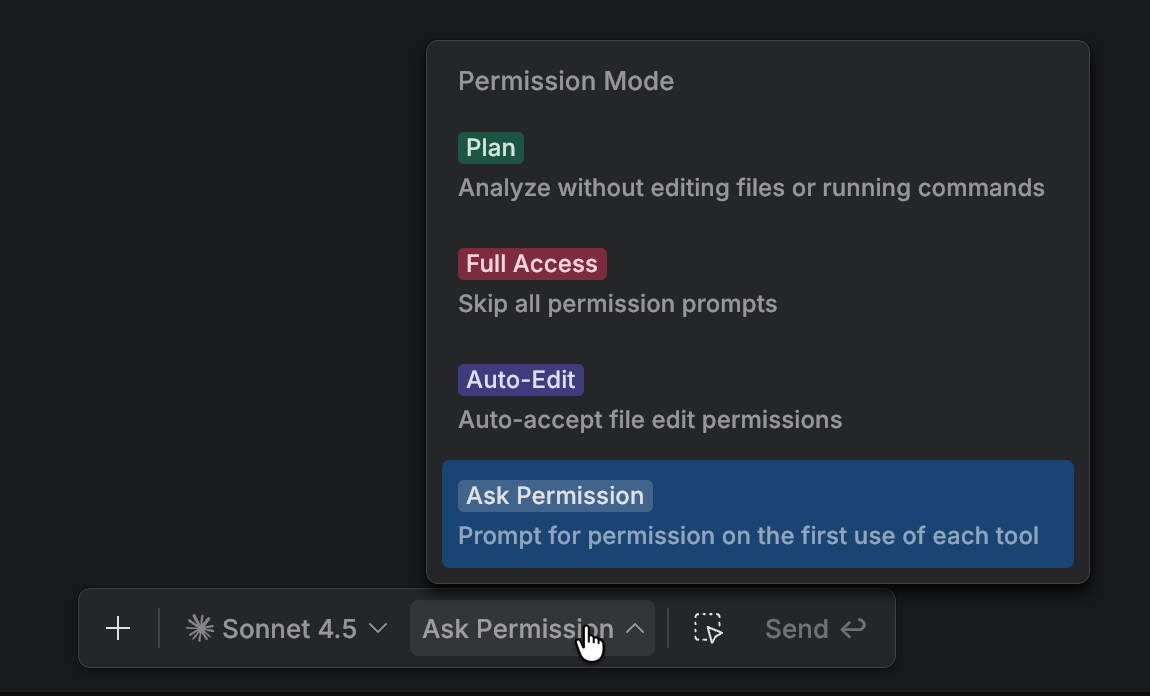Viewport: 1150px width, 696px height.
Task: Click the Permission Mode header text
Action: click(x=566, y=80)
